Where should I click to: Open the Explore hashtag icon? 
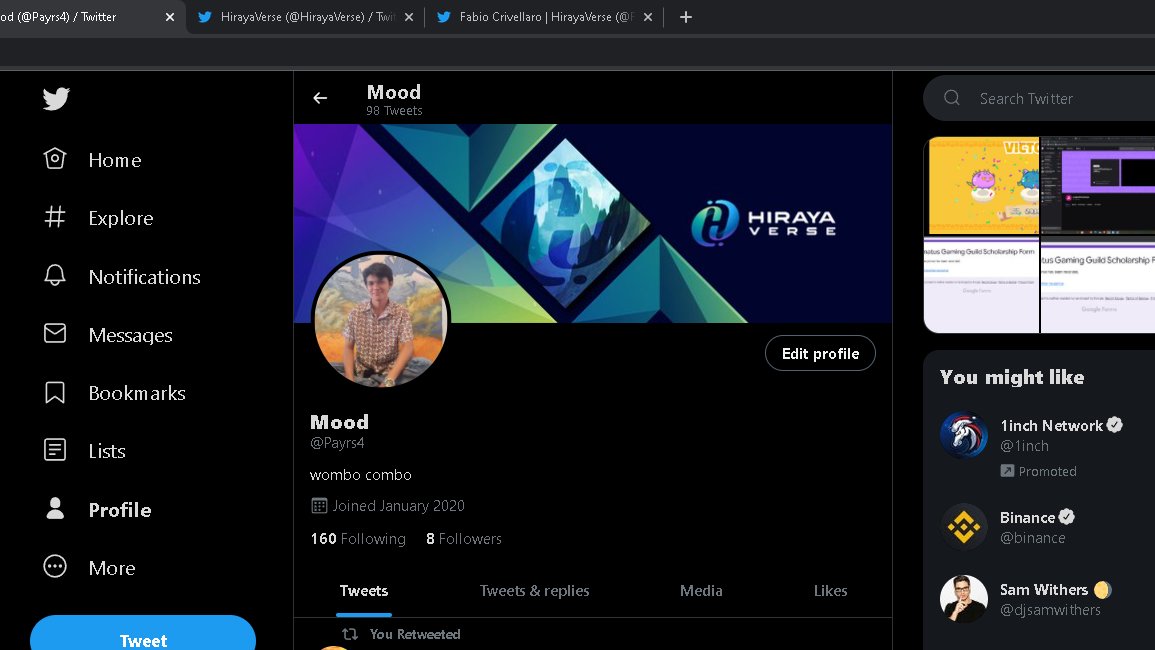(x=55, y=217)
